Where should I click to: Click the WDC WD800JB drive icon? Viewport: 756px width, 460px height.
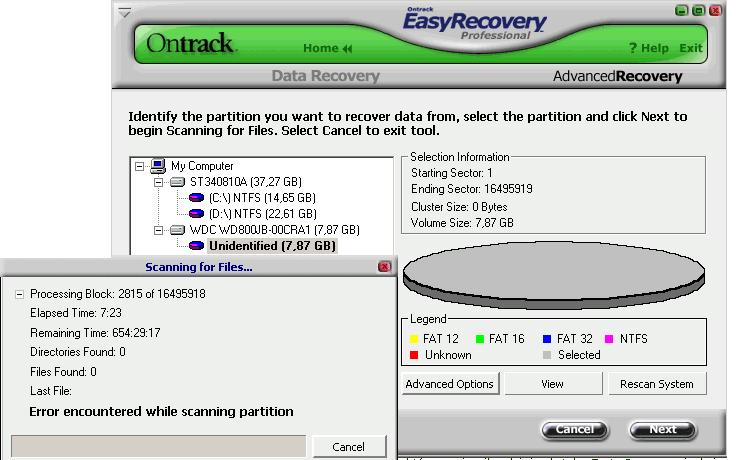point(177,230)
